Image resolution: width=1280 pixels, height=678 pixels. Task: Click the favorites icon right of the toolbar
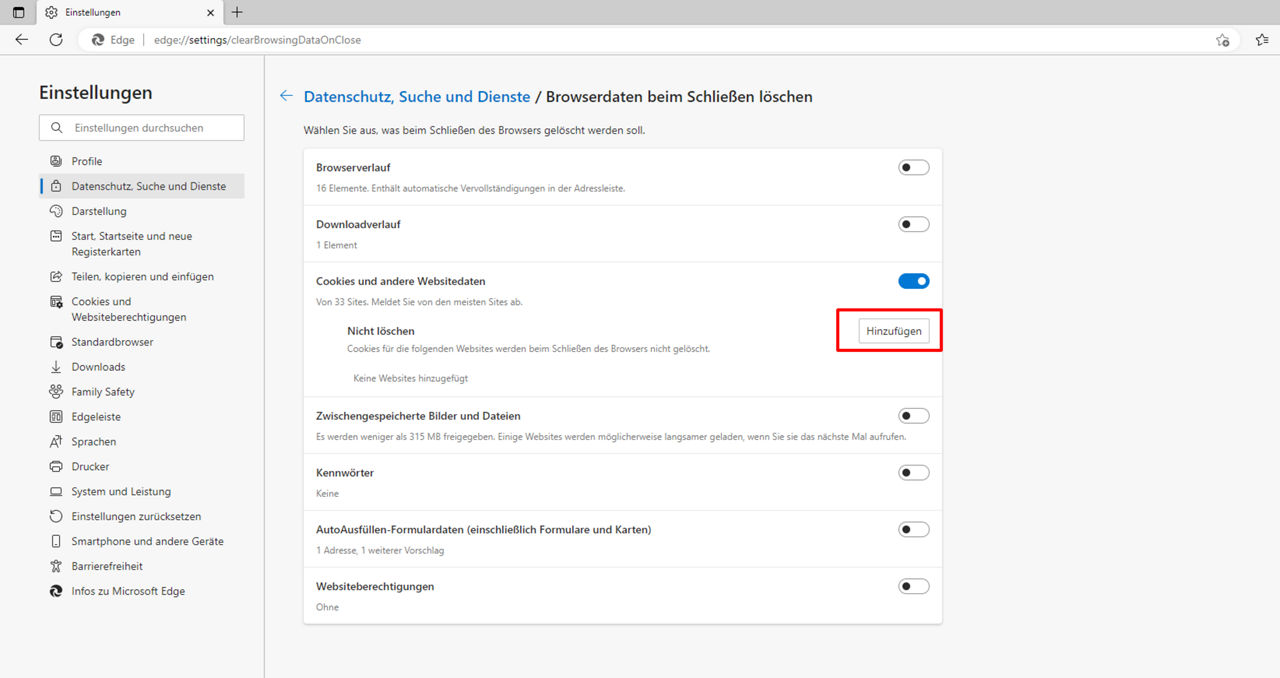click(1261, 40)
